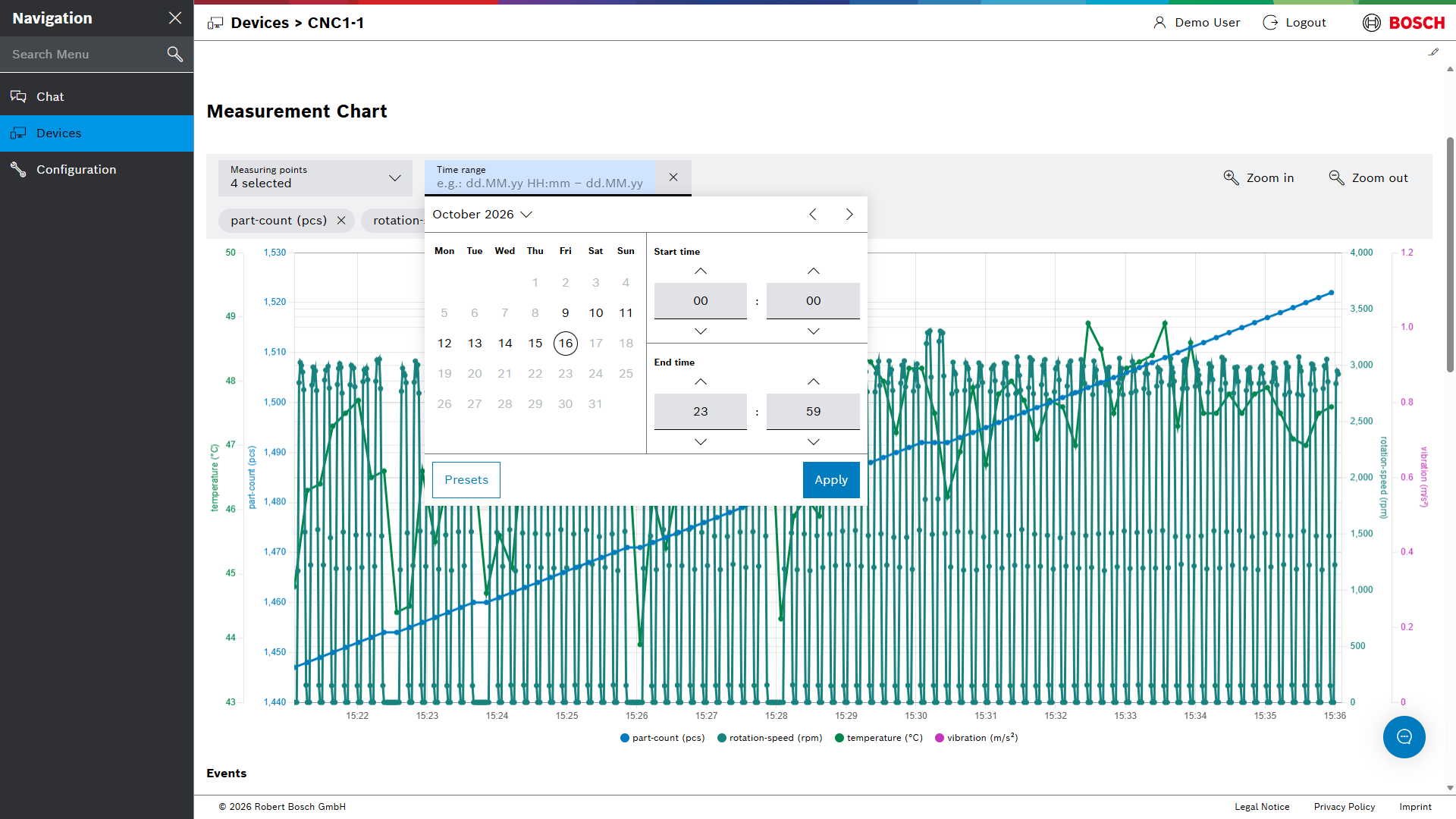The image size is (1456, 819).
Task: Toggle vibration (m/s²) series in legend
Action: (x=977, y=738)
